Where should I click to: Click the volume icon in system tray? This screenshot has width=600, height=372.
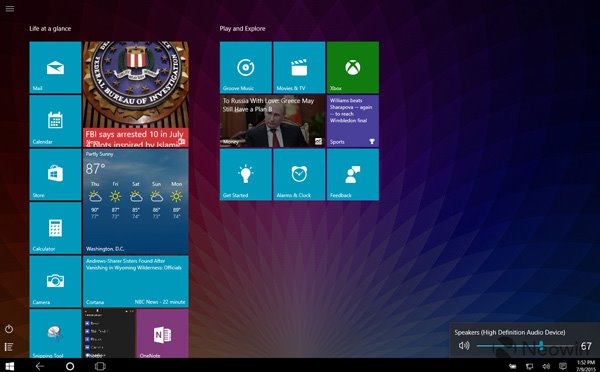546,367
